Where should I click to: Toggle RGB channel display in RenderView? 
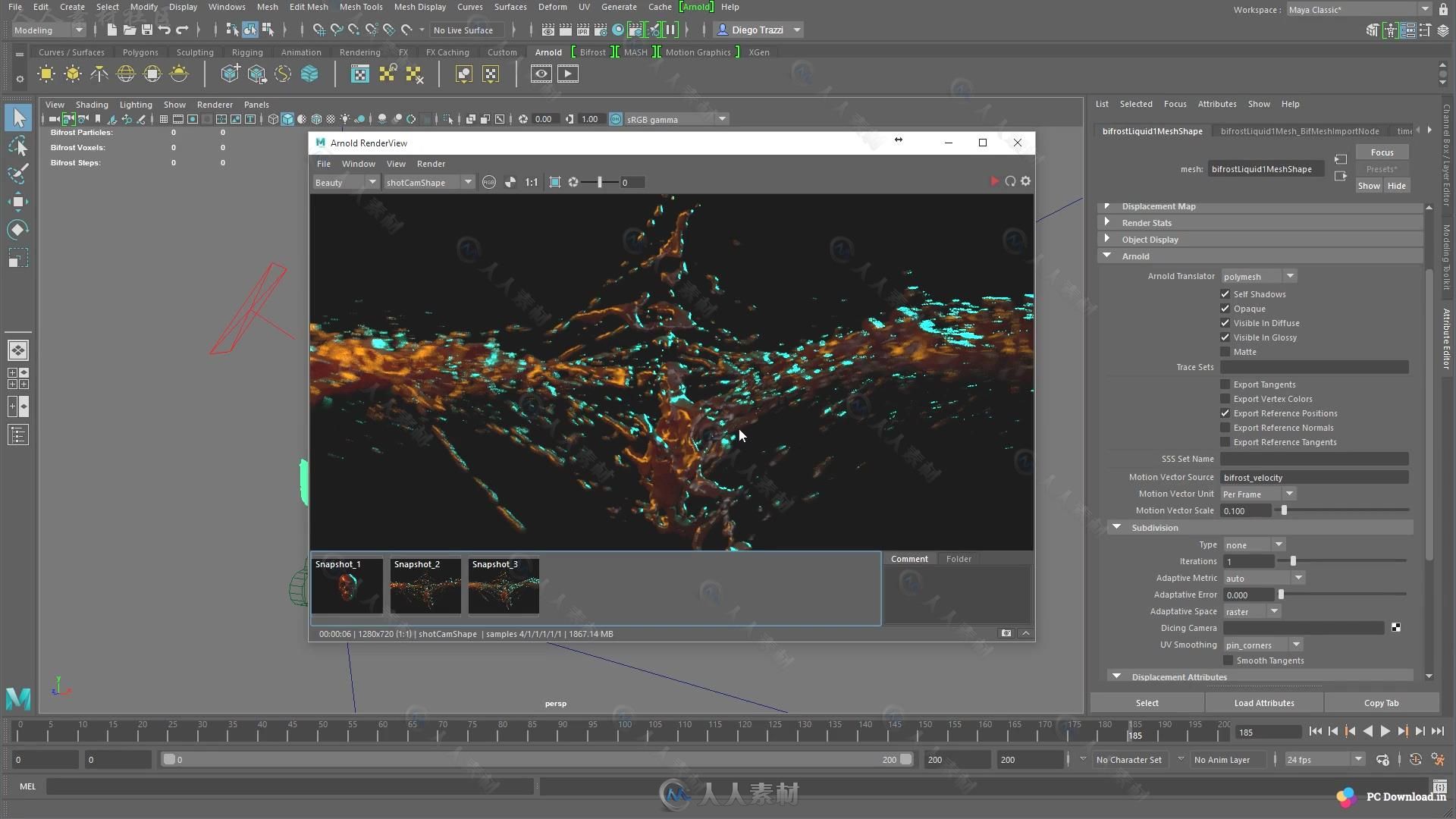489,182
